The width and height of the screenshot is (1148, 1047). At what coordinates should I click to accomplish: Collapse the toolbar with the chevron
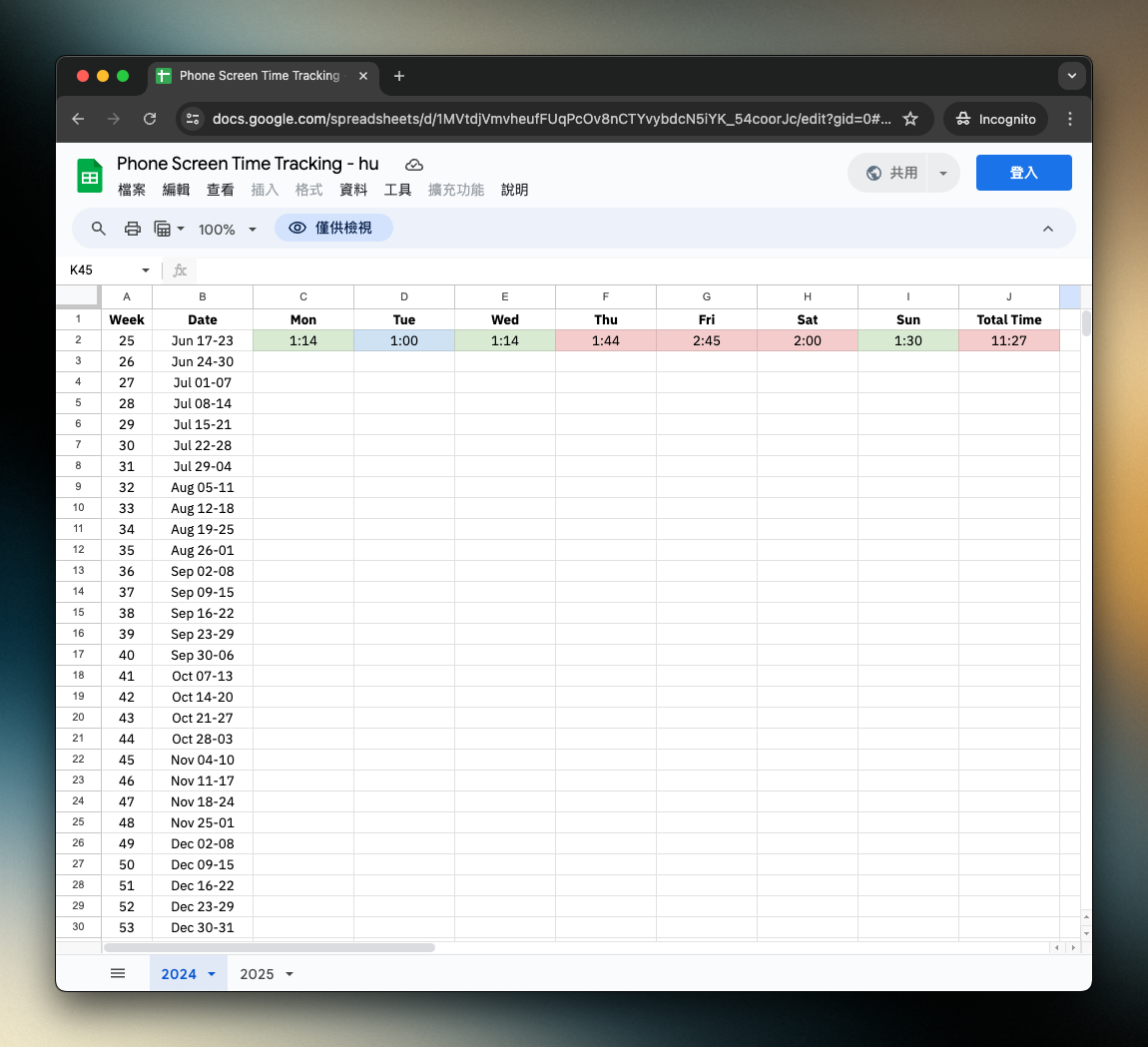click(1048, 229)
